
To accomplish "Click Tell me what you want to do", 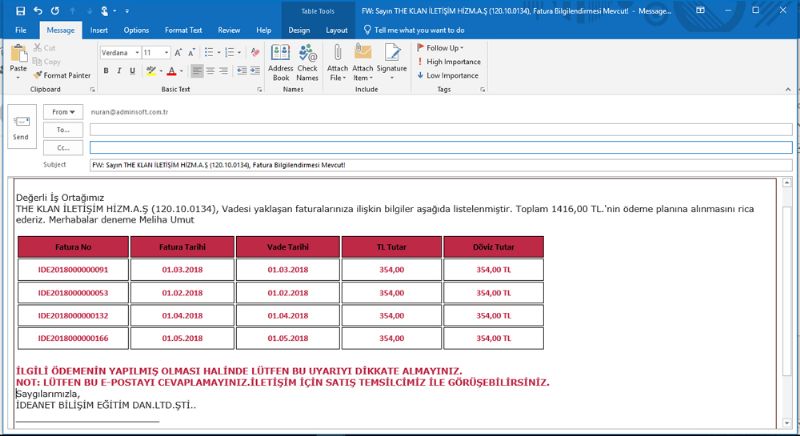I will [x=414, y=30].
